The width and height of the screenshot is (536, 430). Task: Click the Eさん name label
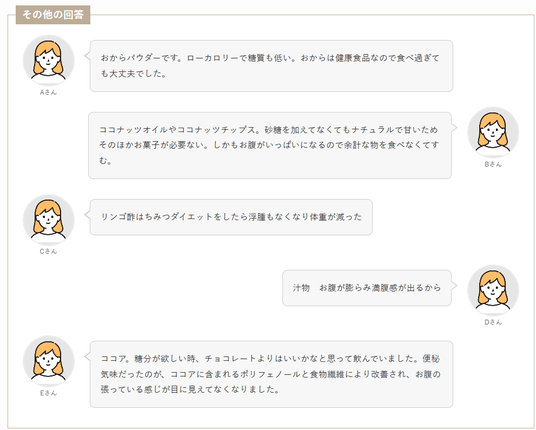49,393
